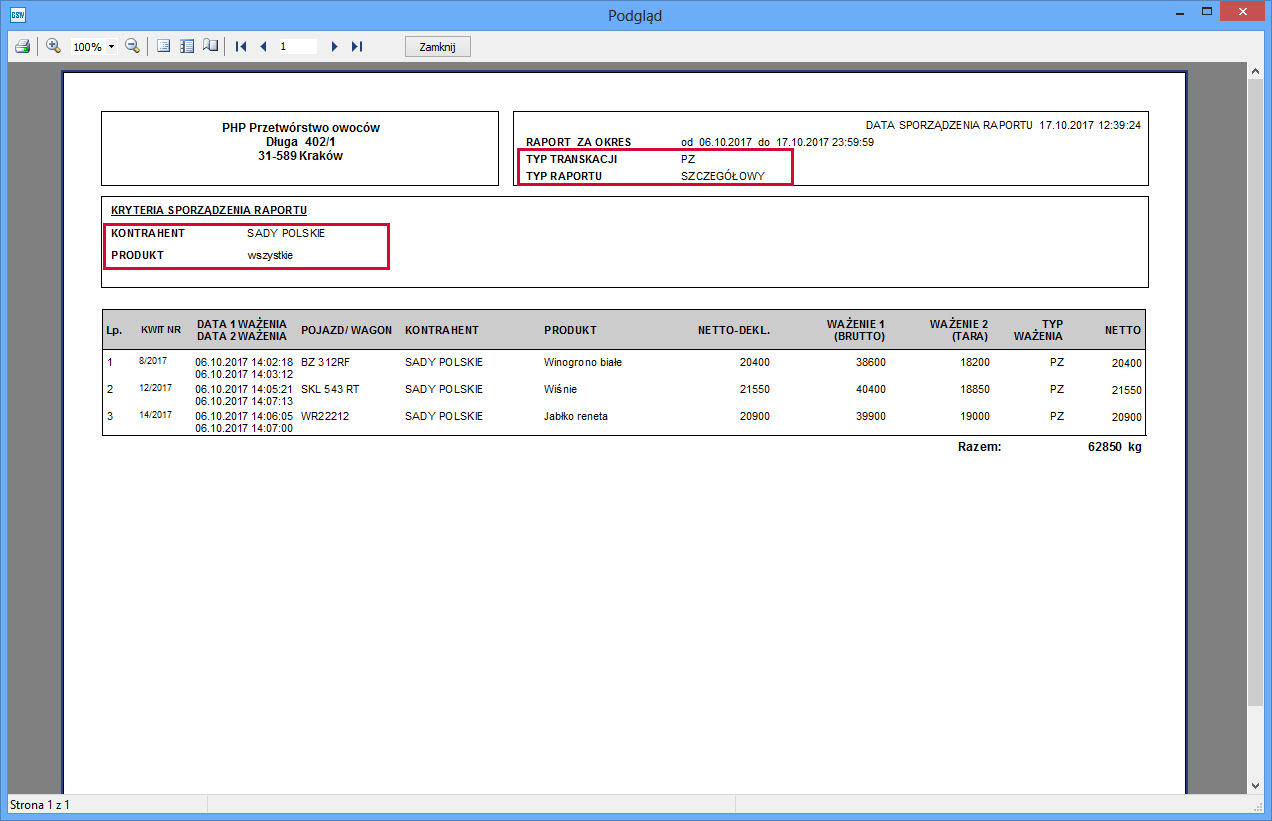Screen dimensions: 1272x821
Task: Click the page number input field
Action: coord(297,46)
